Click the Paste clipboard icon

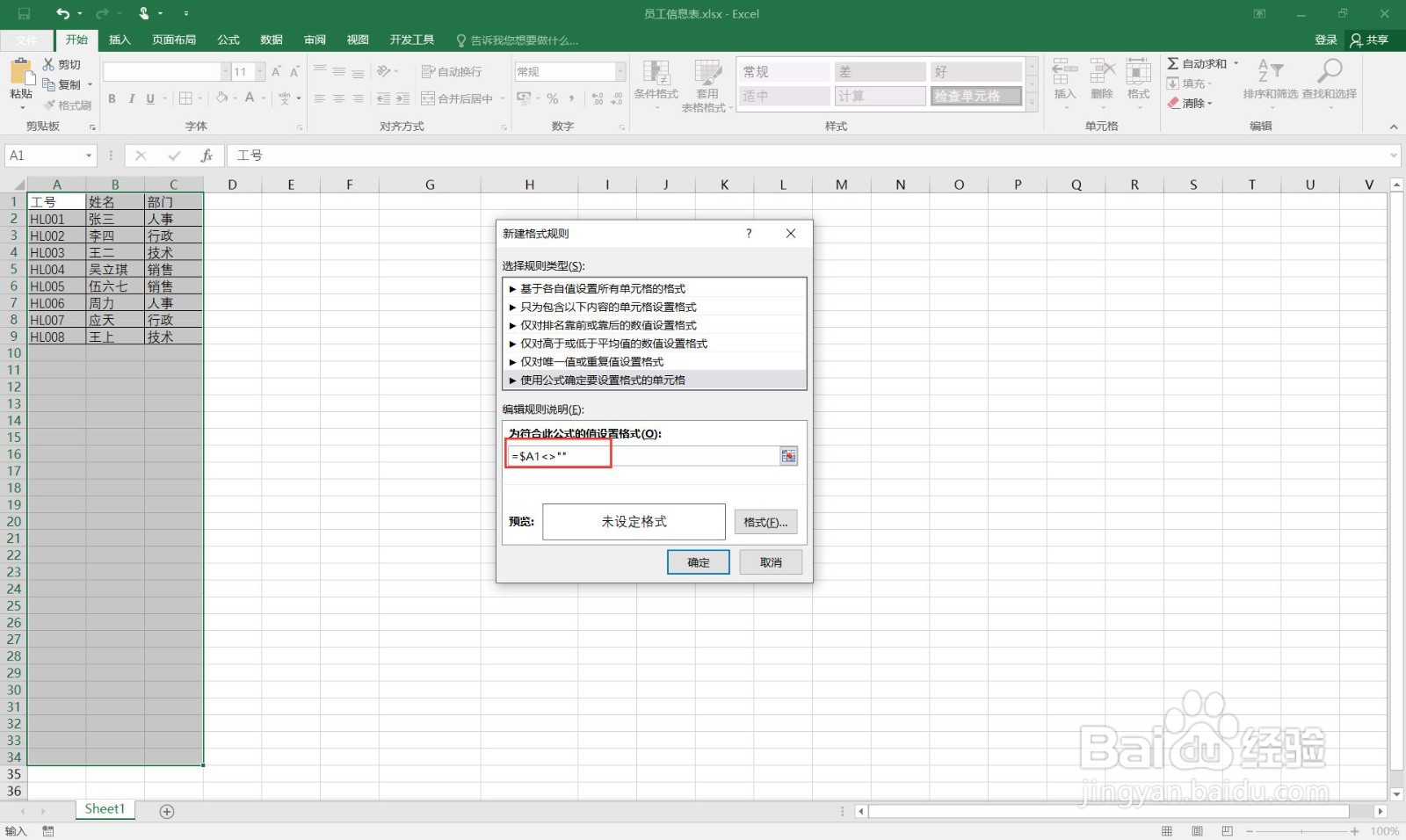21,72
